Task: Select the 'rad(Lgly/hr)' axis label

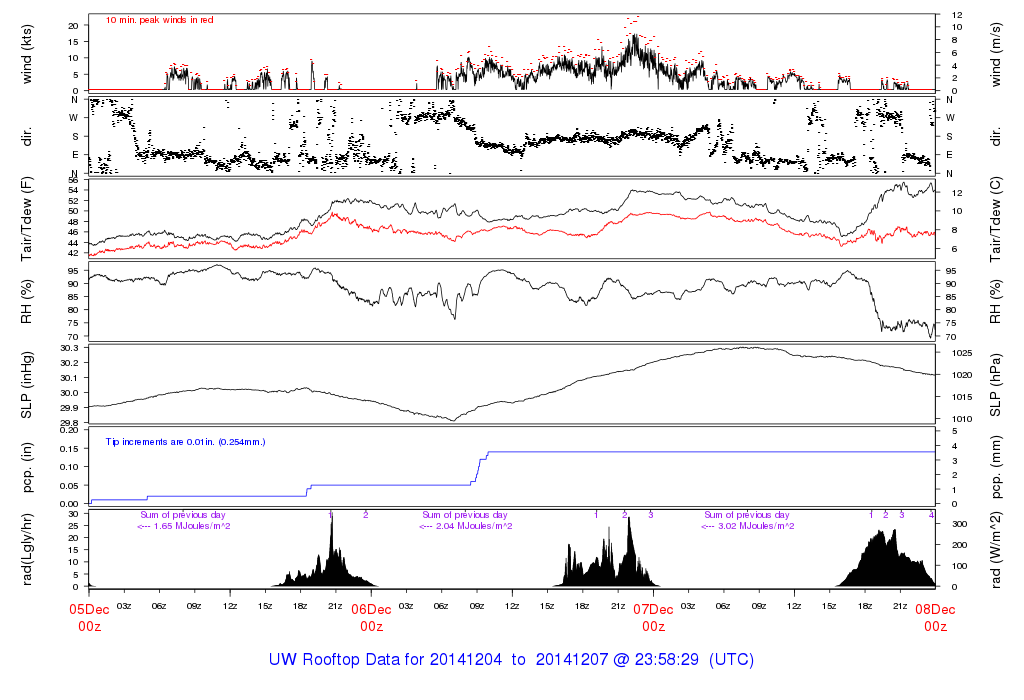Action: pyautogui.click(x=26, y=550)
